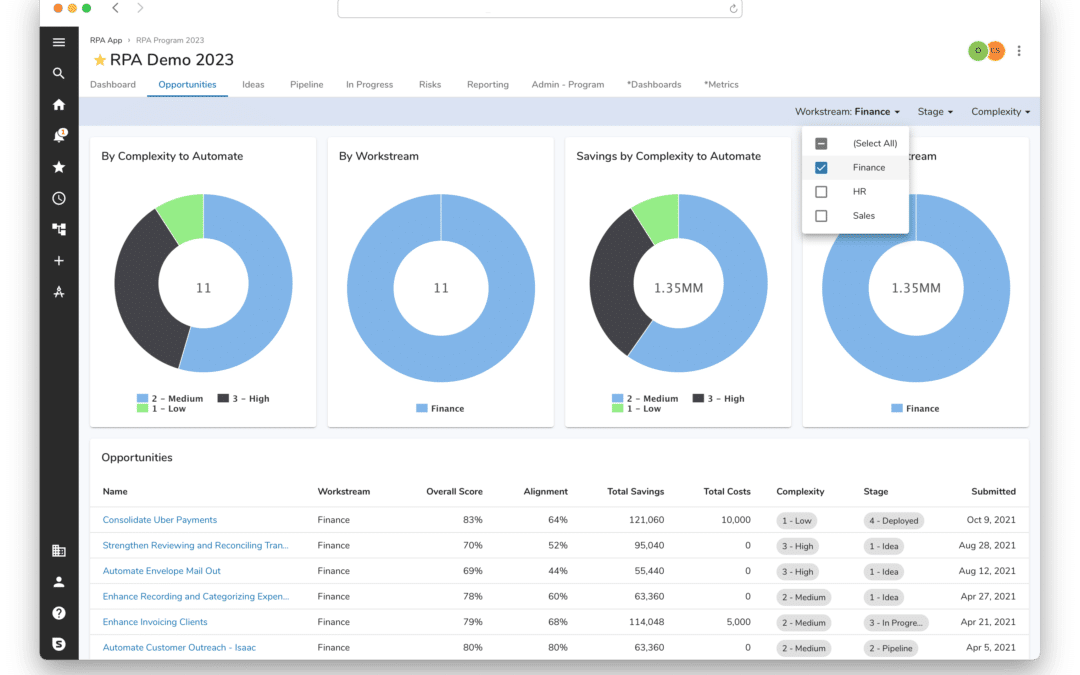Image resolution: width=1080 pixels, height=675 pixels.
Task: Click the search magnifier icon in sidebar
Action: [59, 73]
